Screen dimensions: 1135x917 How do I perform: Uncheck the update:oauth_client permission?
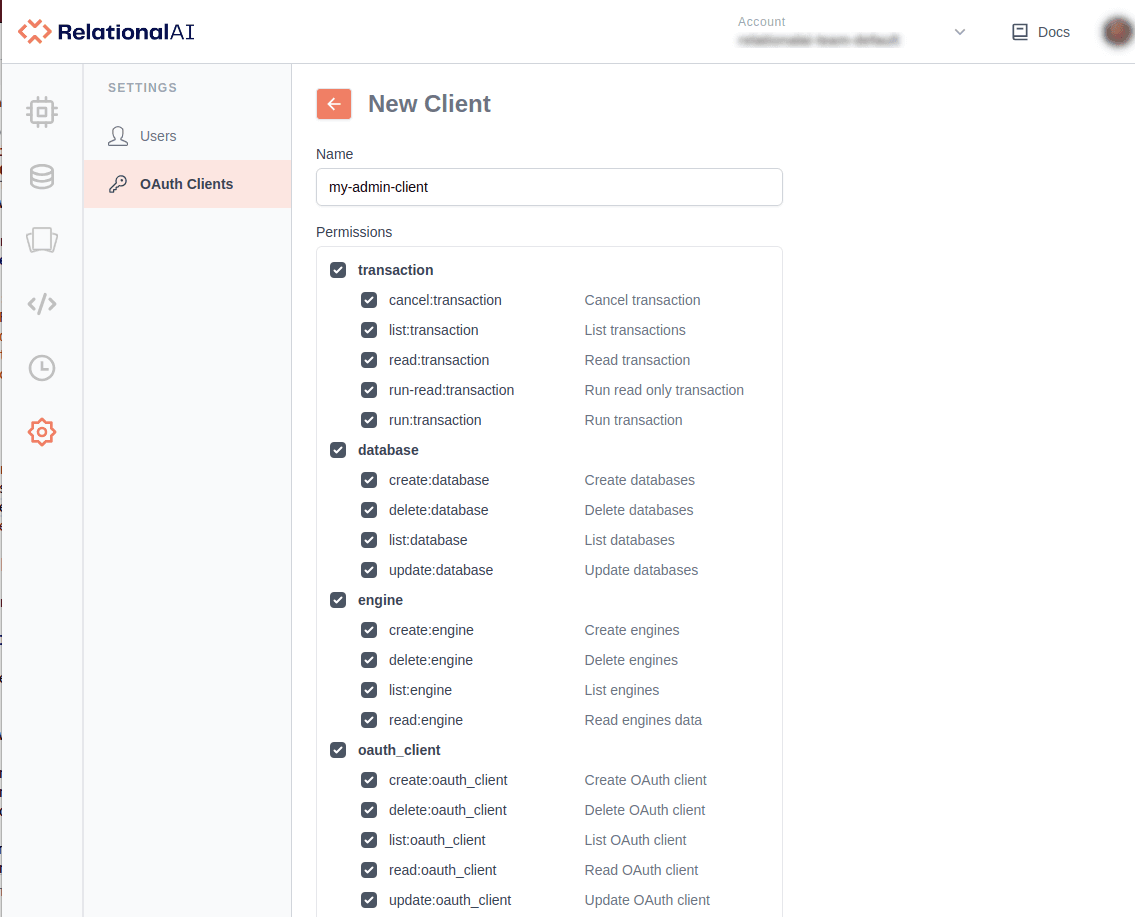point(369,900)
